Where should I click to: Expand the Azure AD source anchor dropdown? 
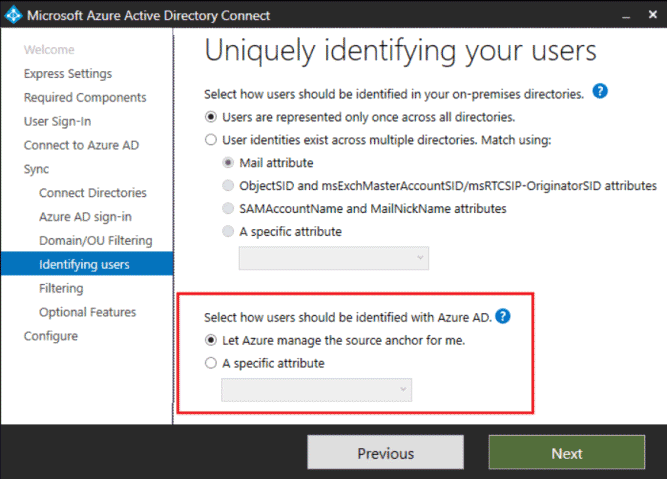coord(317,389)
